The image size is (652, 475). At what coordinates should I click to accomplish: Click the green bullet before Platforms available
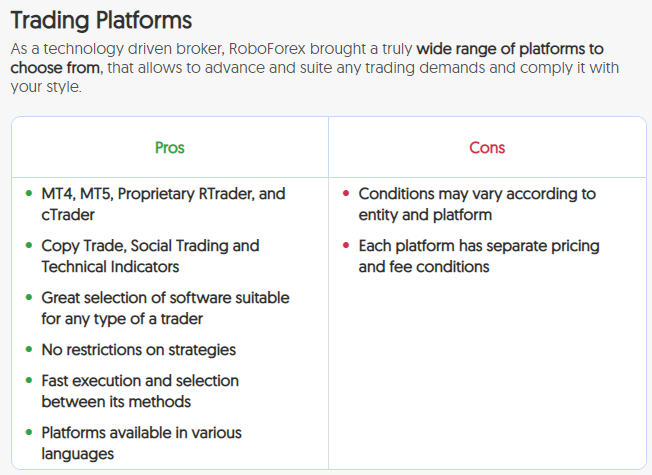click(29, 433)
